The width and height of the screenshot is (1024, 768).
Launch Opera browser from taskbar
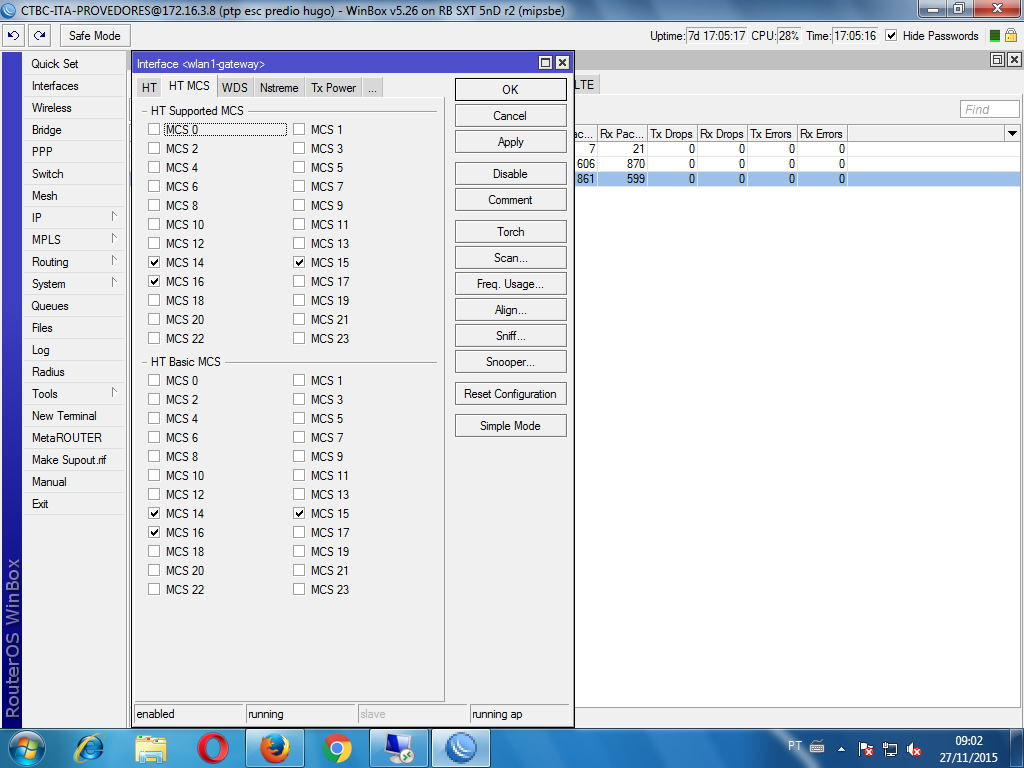[212, 748]
